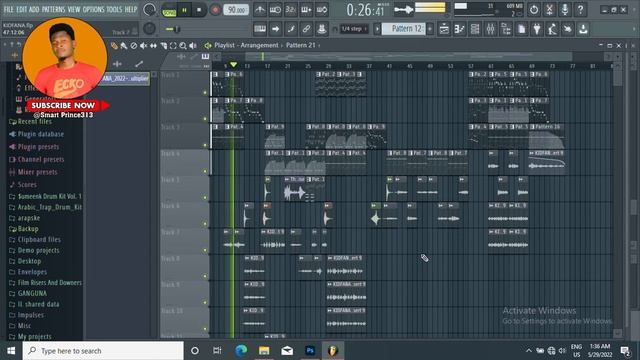The width and height of the screenshot is (640, 360).
Task: Open the tempo tapper icon
Action: pos(553,29)
